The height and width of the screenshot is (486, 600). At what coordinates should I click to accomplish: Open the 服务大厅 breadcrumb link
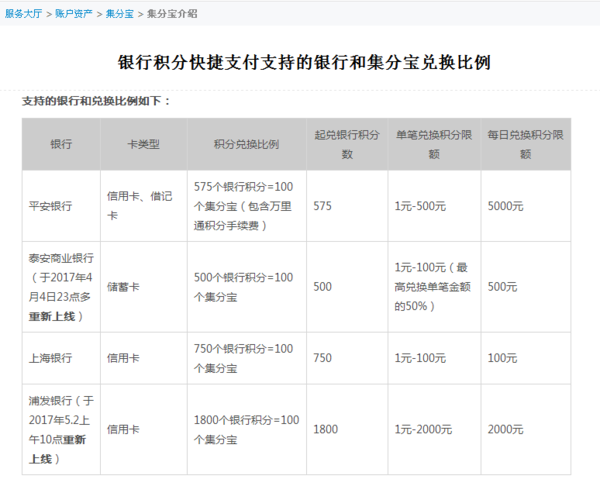click(23, 14)
